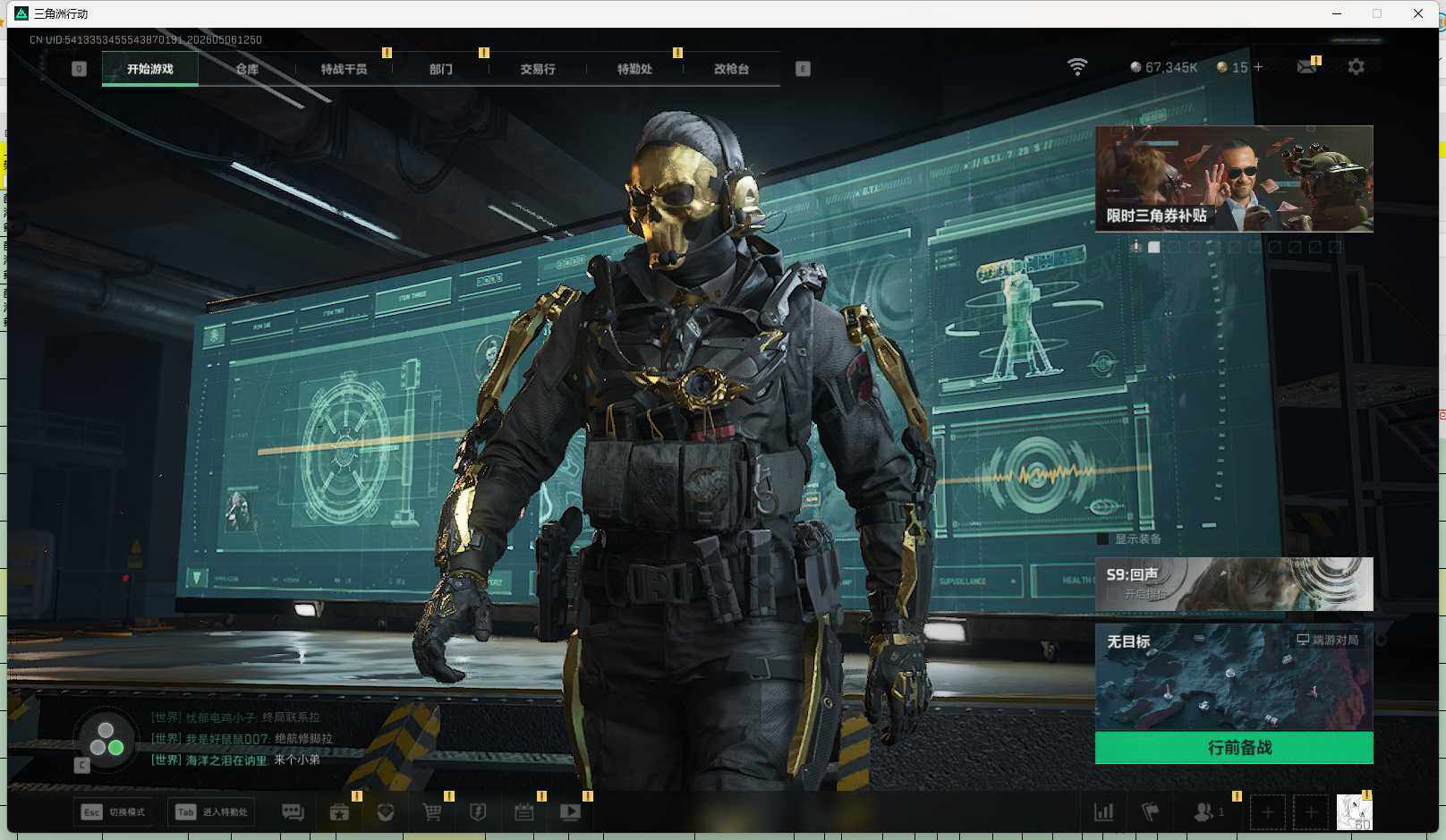Screen dimensions: 1446x840
Task: Open the lightning shield icon
Action: click(478, 812)
